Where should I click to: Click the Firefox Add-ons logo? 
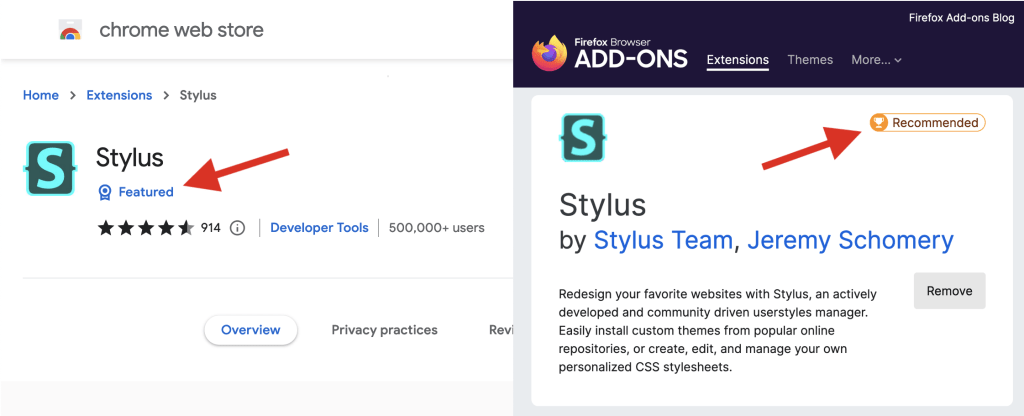pos(609,54)
